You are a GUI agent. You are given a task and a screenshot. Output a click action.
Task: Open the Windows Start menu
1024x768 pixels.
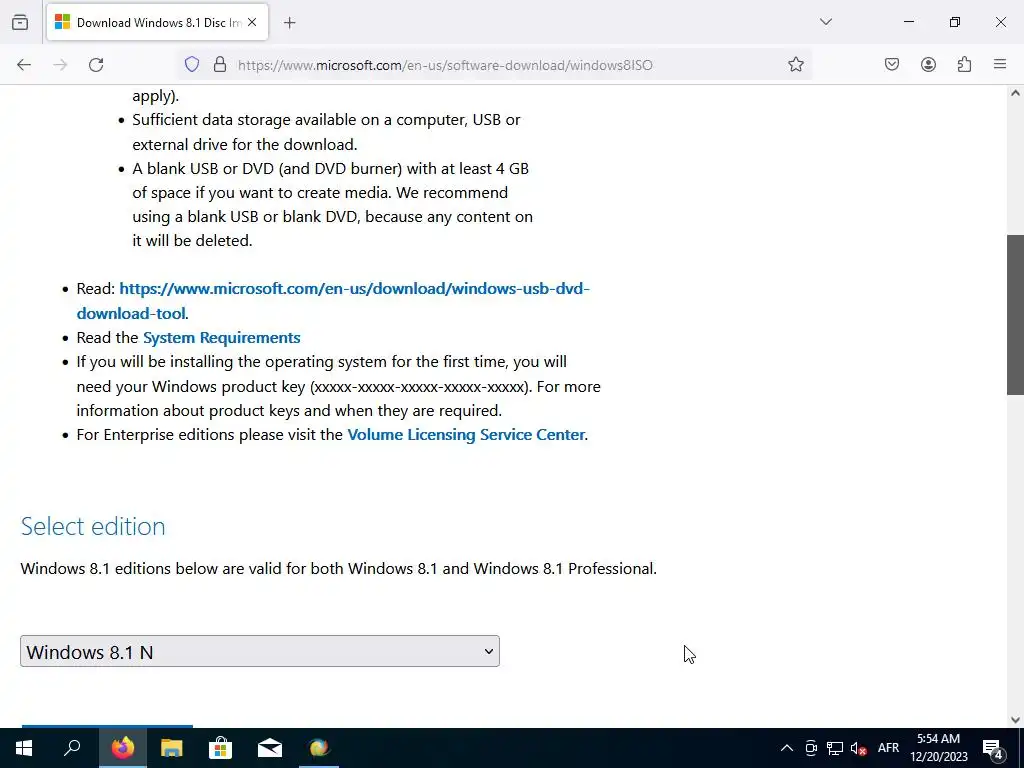[24, 748]
